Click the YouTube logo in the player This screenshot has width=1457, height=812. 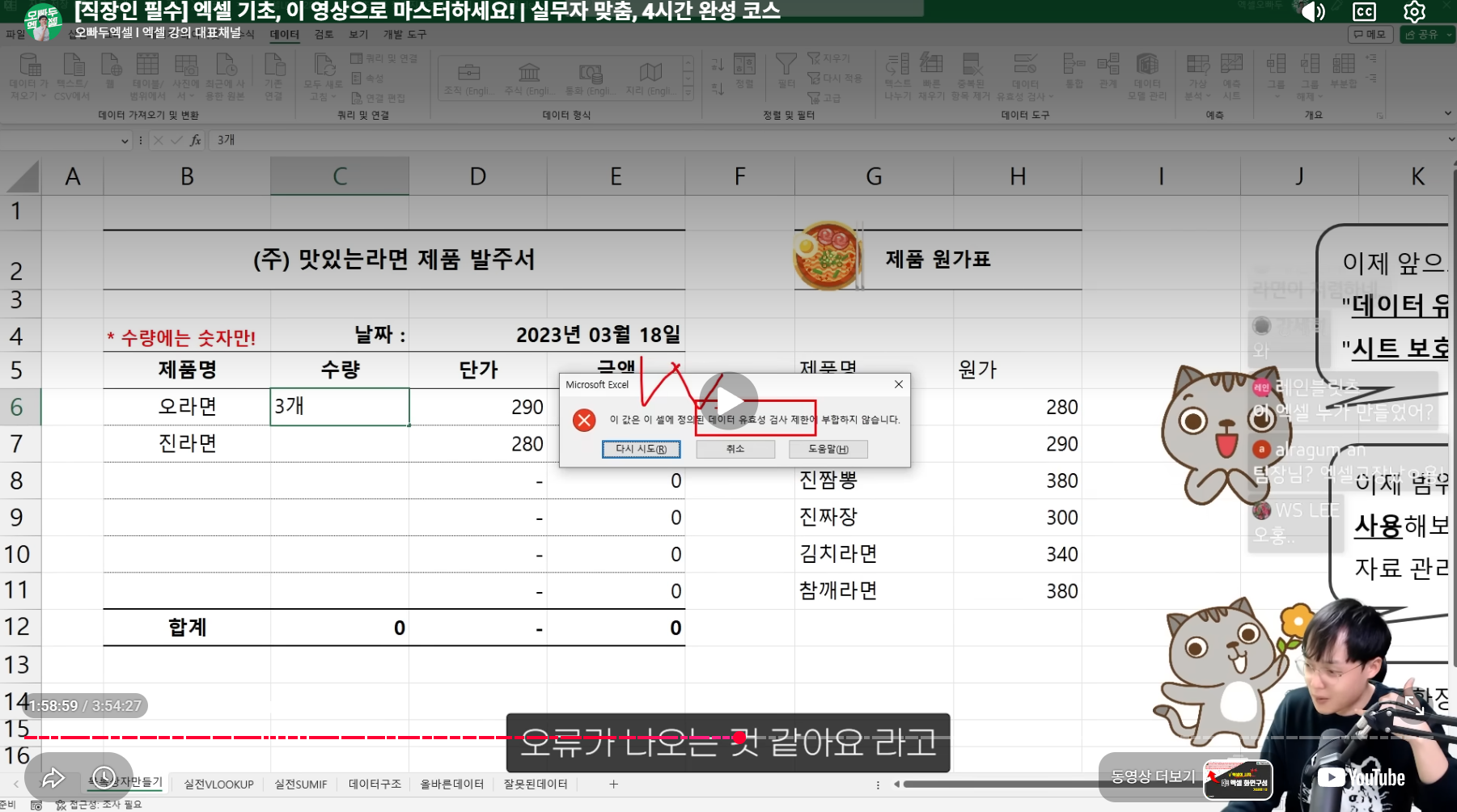point(1361,778)
